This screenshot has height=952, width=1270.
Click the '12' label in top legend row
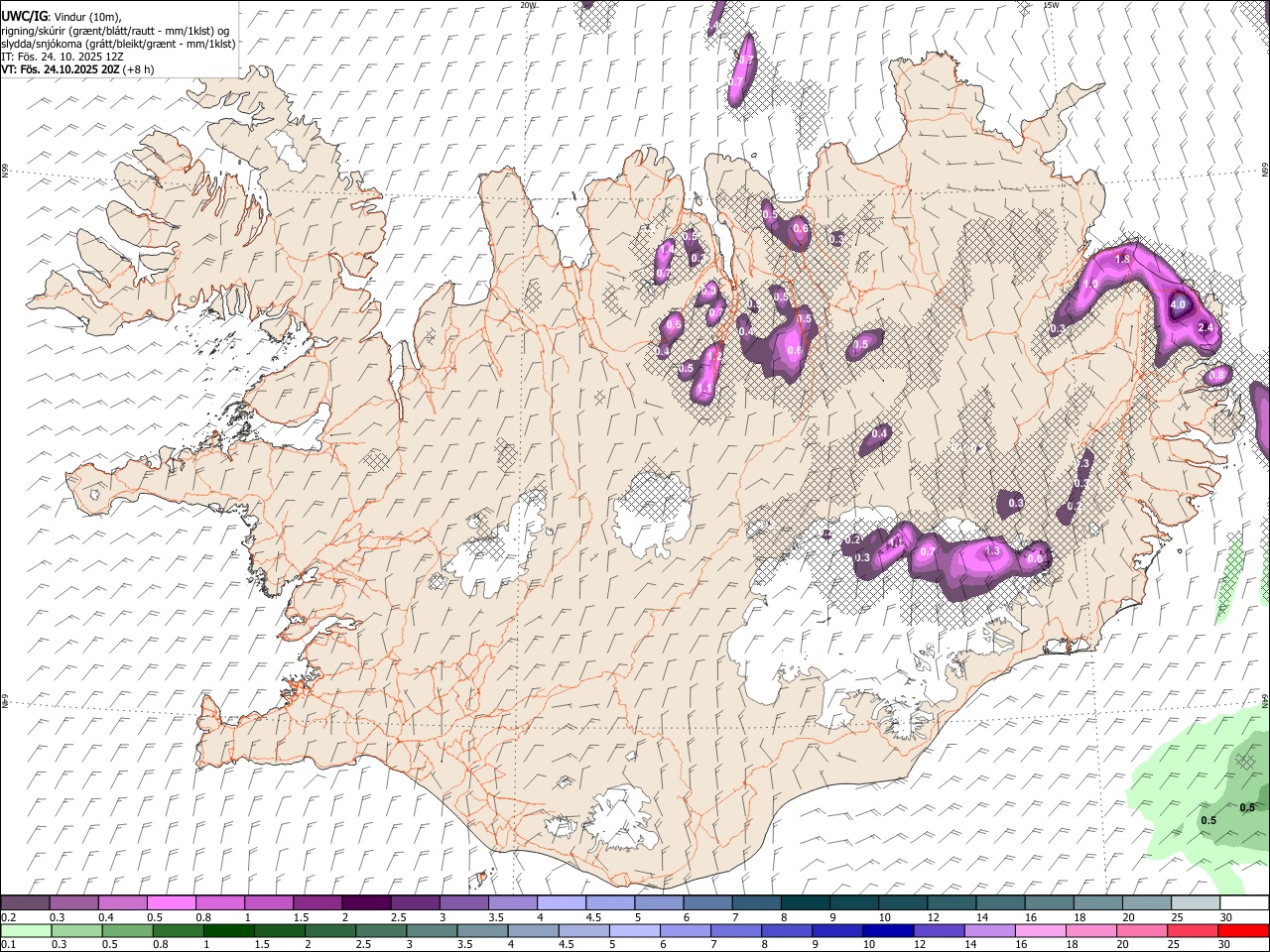932,917
